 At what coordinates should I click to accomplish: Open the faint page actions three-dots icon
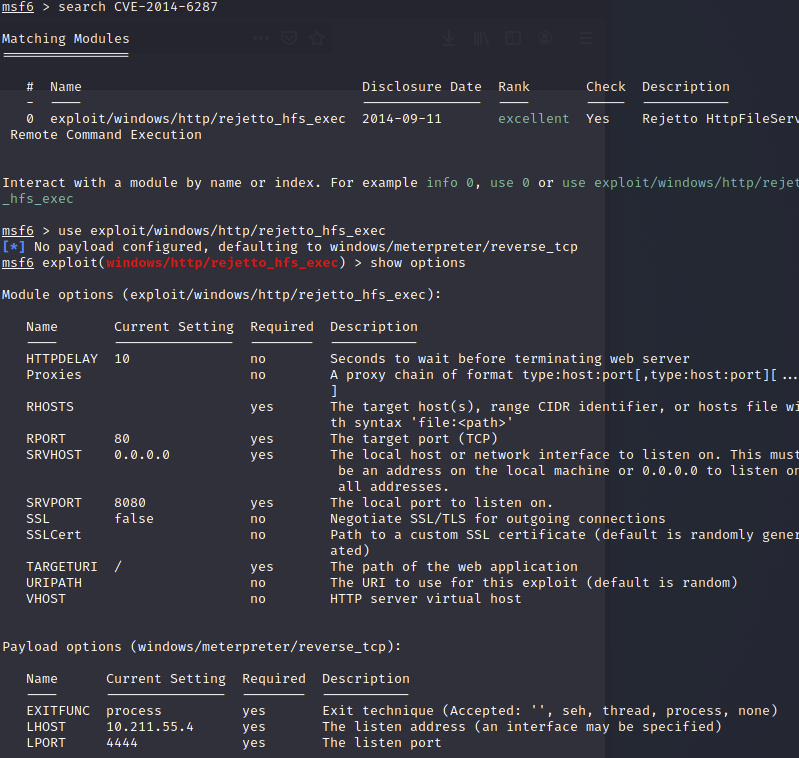click(261, 38)
